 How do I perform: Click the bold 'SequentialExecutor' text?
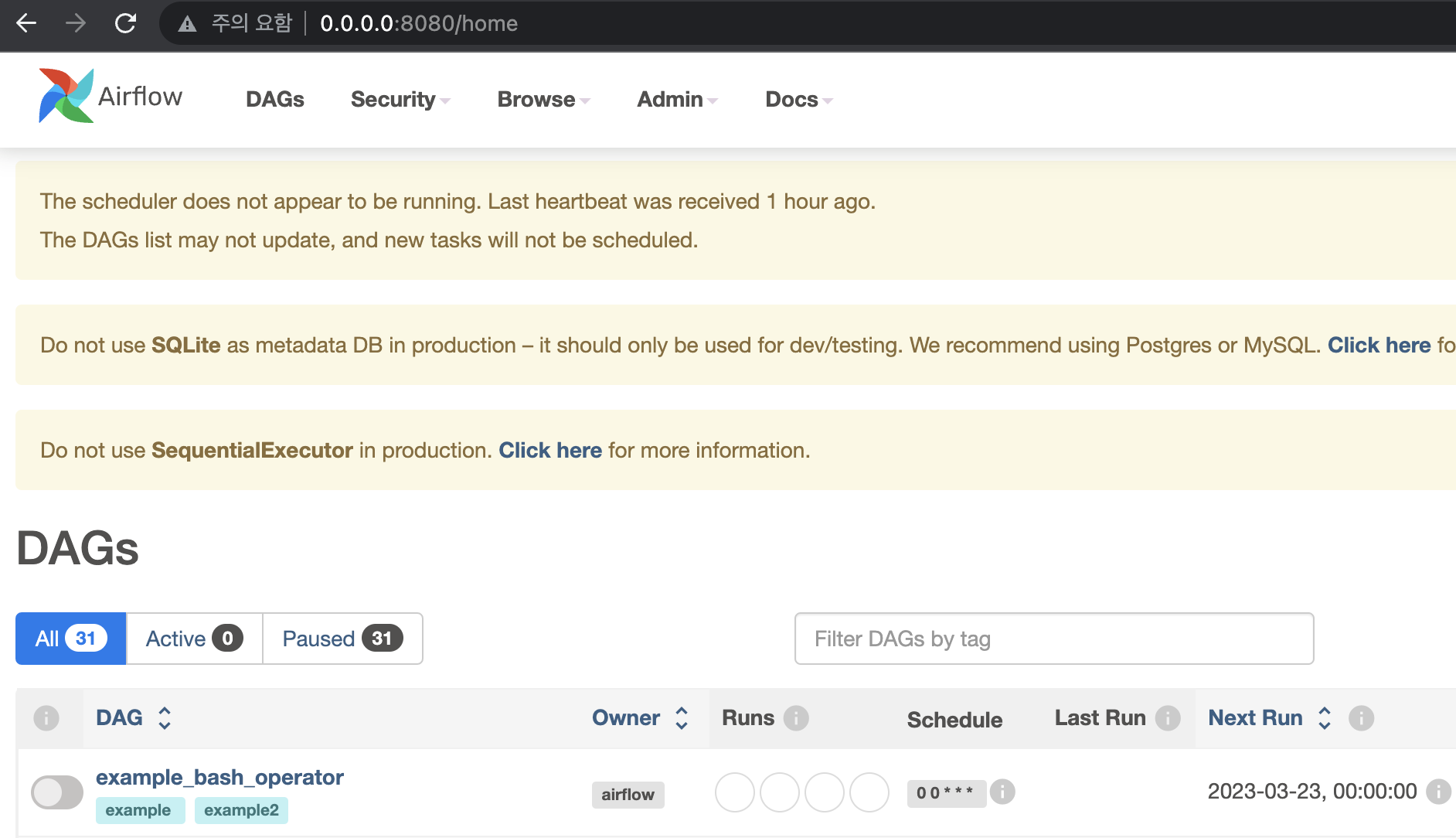point(252,450)
